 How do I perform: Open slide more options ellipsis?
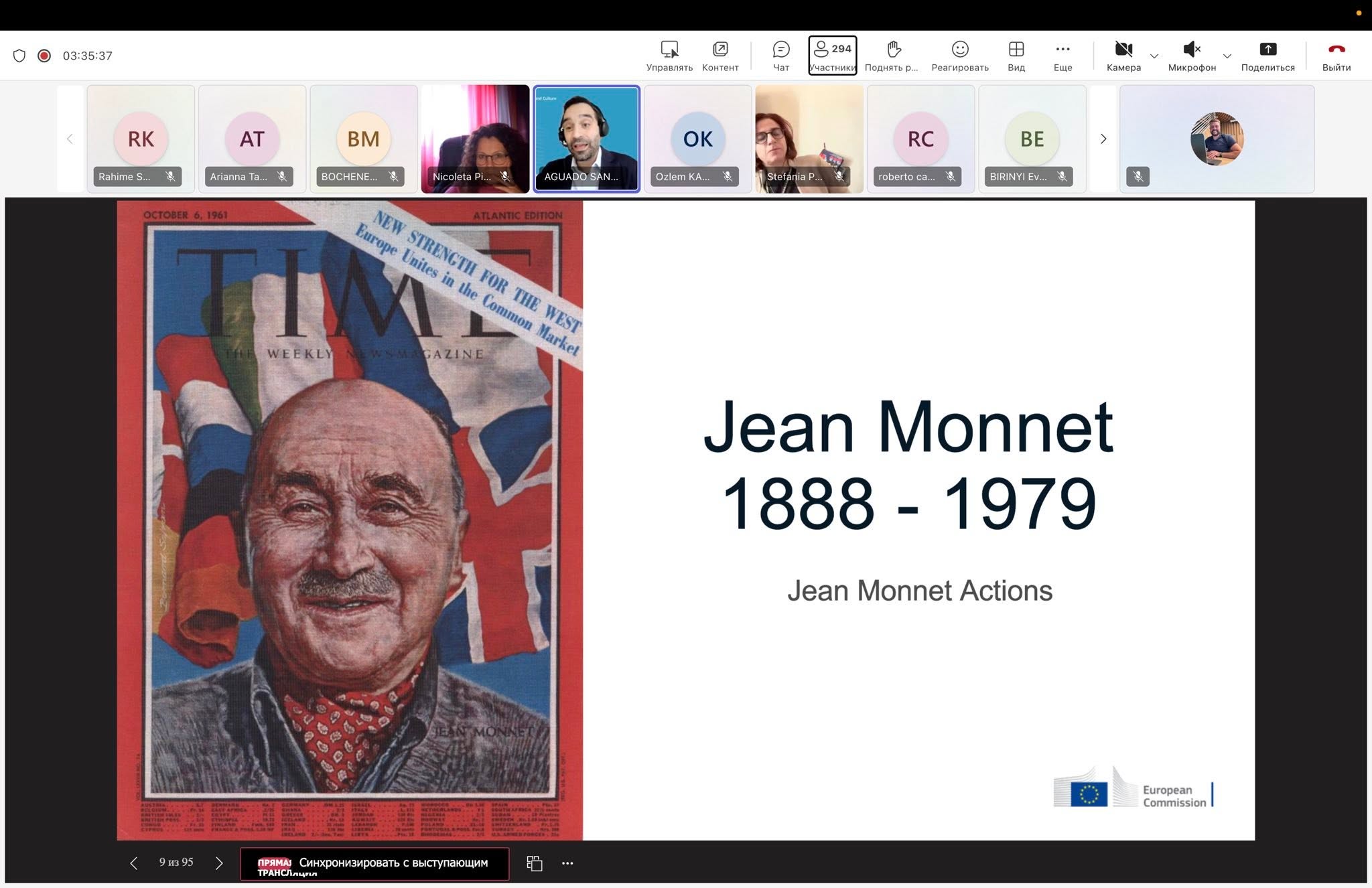click(567, 863)
